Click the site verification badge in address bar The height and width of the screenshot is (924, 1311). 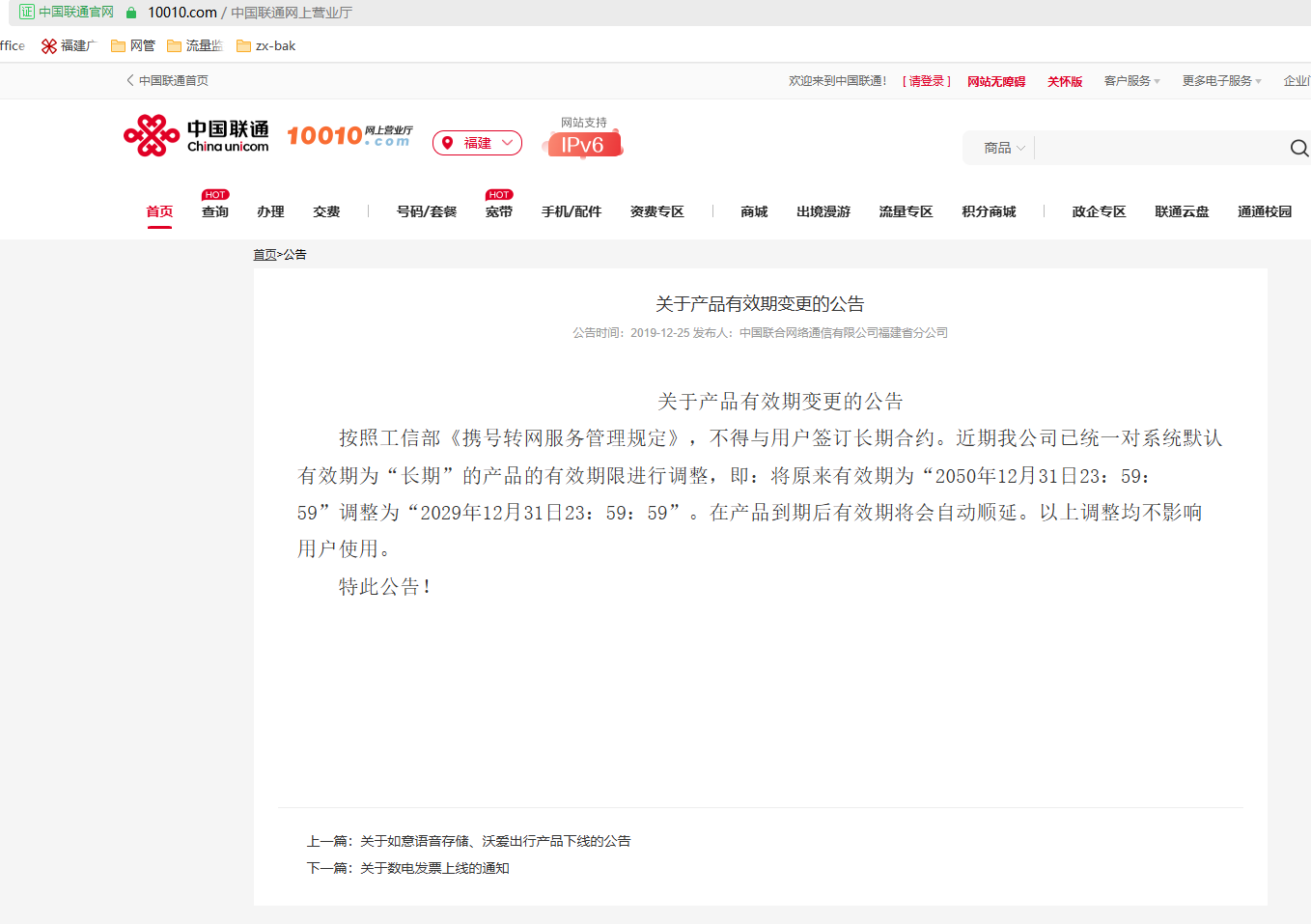point(26,12)
